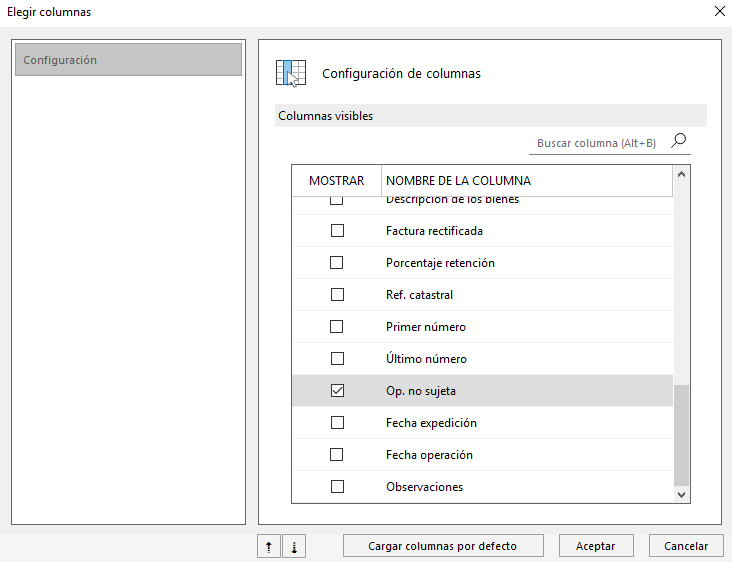Select the Observaciones row label
This screenshot has height=562, width=732.
coord(424,487)
